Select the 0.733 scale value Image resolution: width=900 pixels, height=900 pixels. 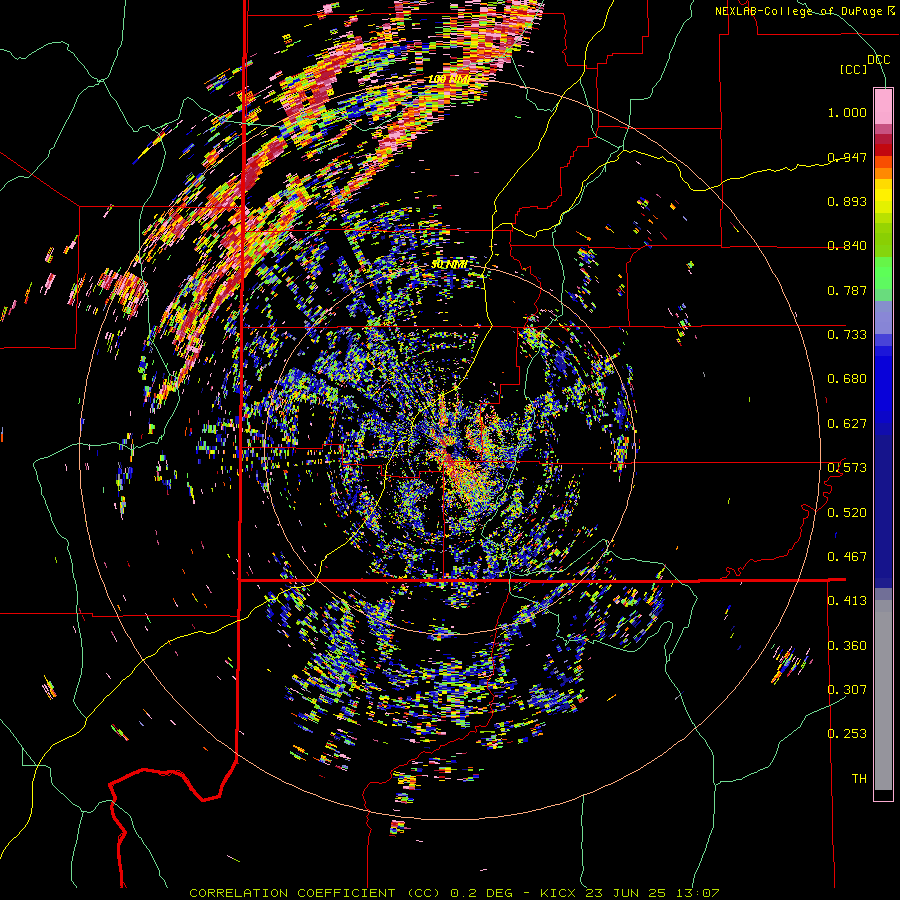[847, 334]
